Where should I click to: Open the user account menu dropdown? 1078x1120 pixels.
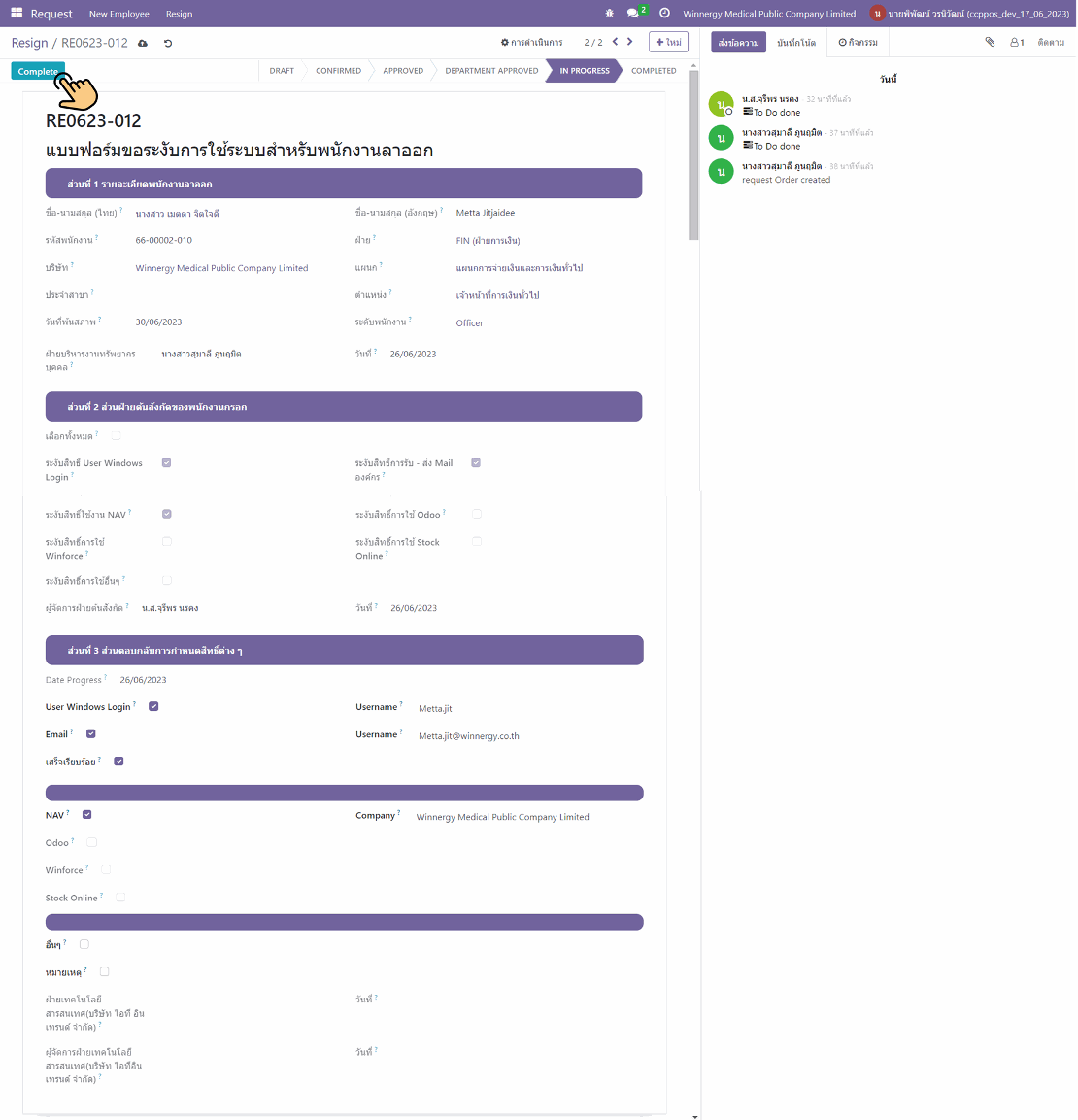click(971, 14)
